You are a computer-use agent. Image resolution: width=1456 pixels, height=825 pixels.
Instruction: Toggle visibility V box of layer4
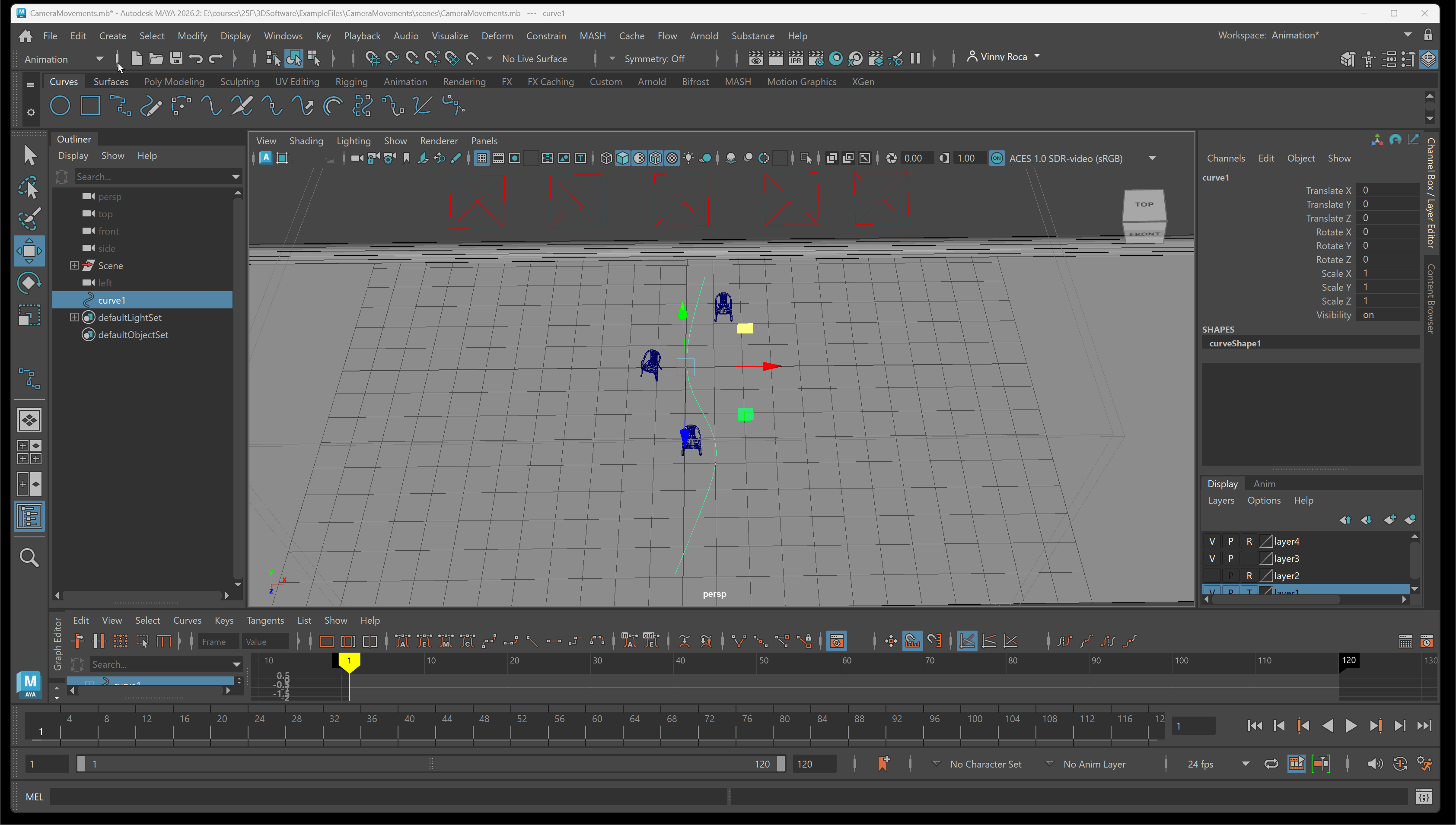1212,541
